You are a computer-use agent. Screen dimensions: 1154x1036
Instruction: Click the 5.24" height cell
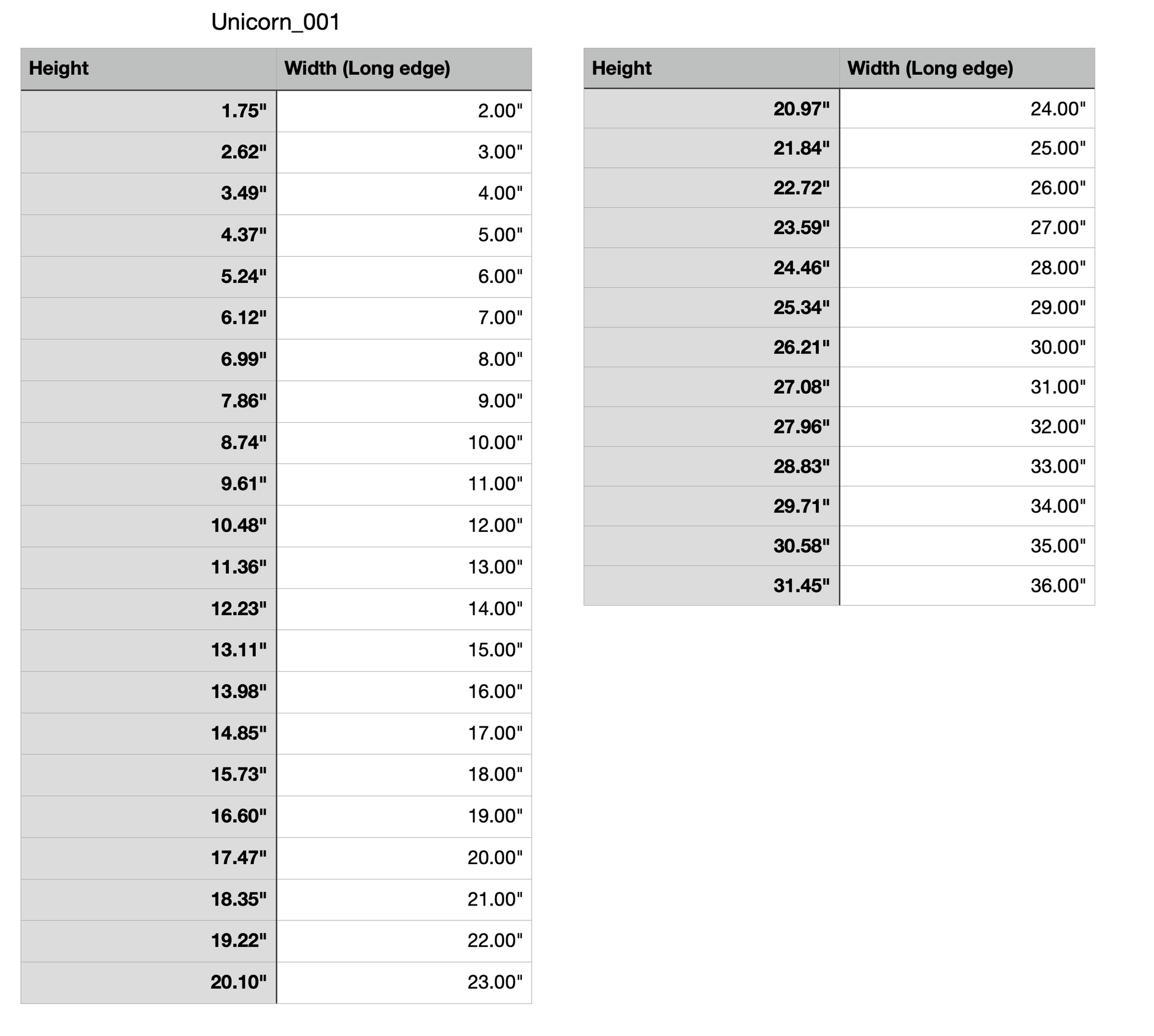coord(148,277)
